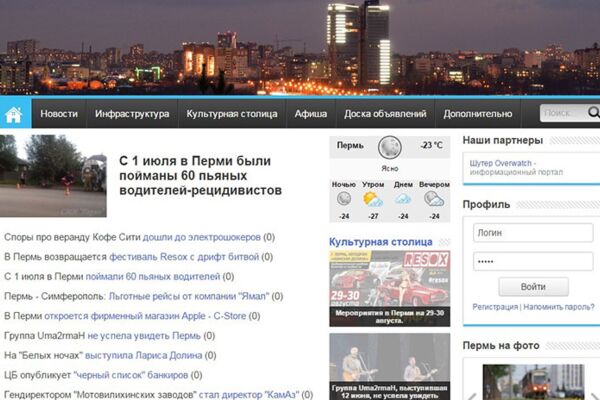600x400 pixels.
Task: Click the Вечером forecast weather icon
Action: pyautogui.click(x=434, y=199)
